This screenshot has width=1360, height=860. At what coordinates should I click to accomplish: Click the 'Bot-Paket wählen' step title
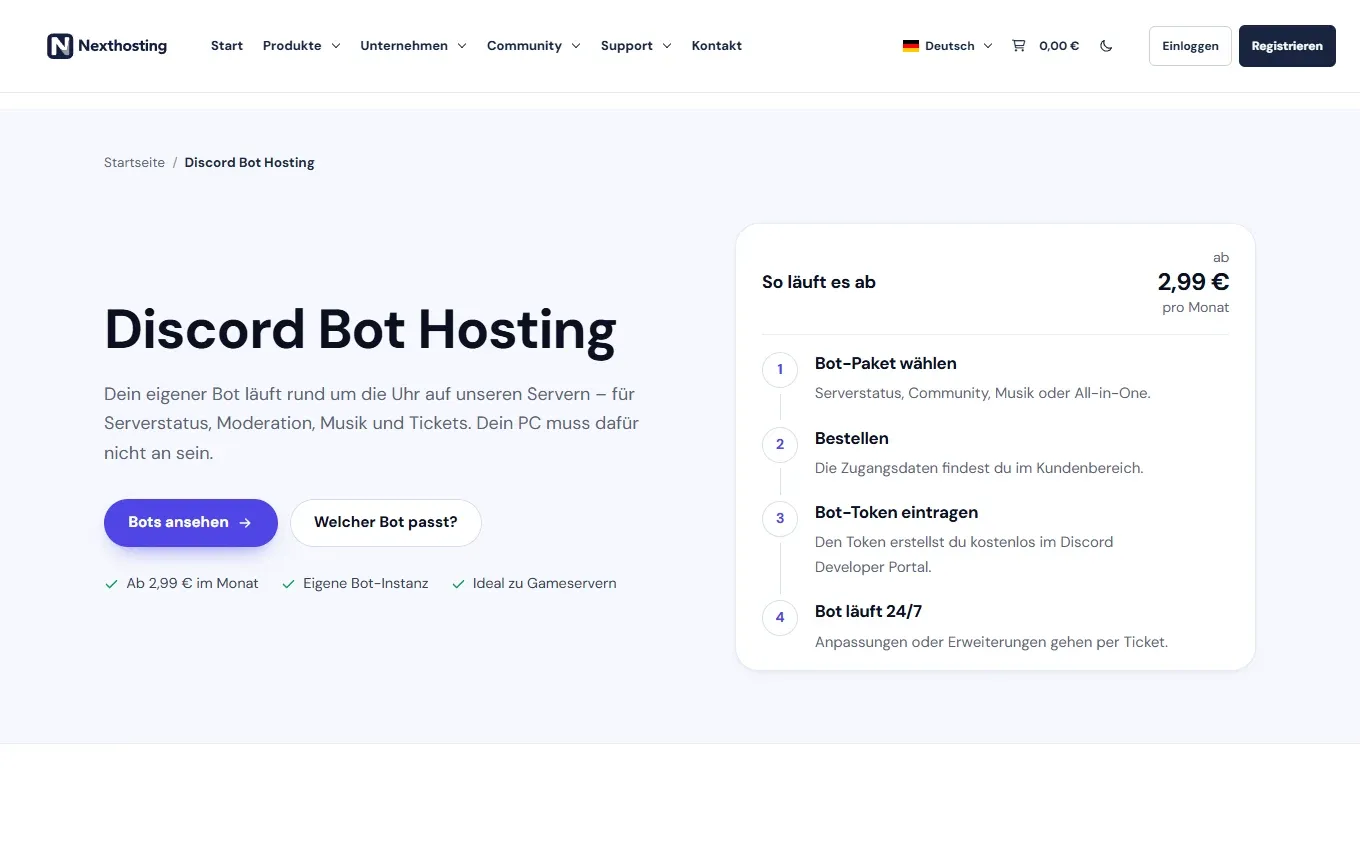coord(886,364)
